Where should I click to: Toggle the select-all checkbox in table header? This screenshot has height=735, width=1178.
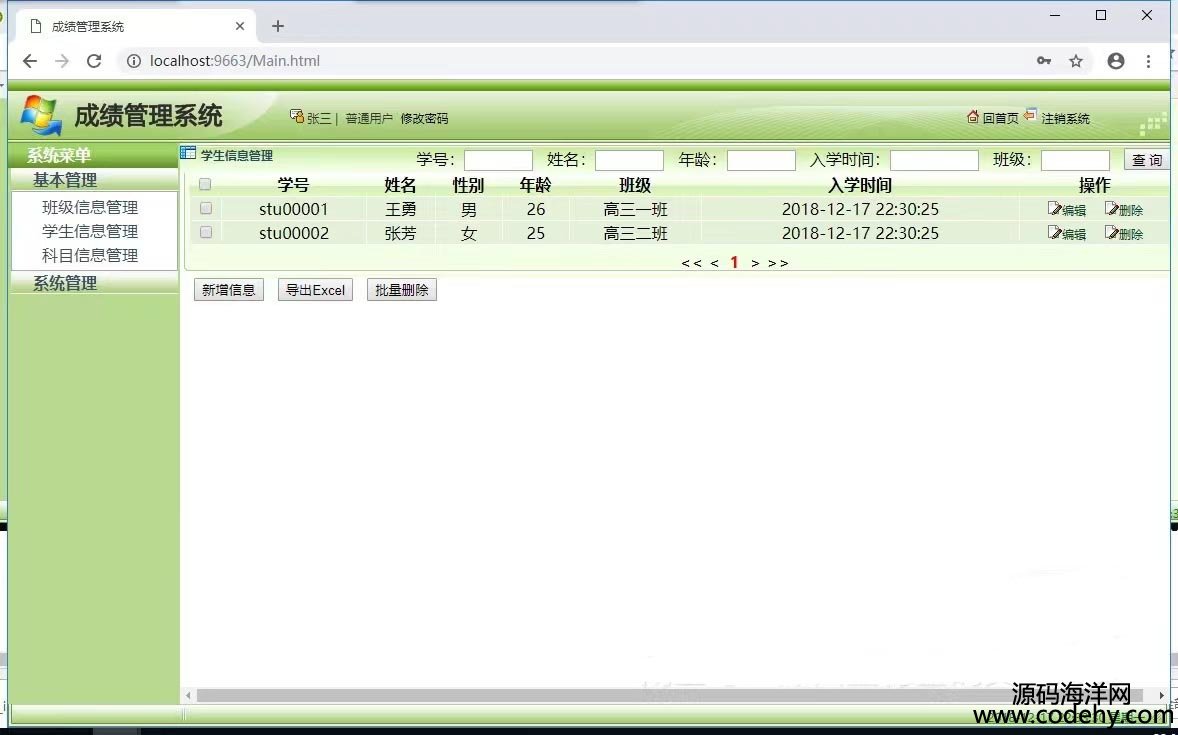click(x=205, y=184)
